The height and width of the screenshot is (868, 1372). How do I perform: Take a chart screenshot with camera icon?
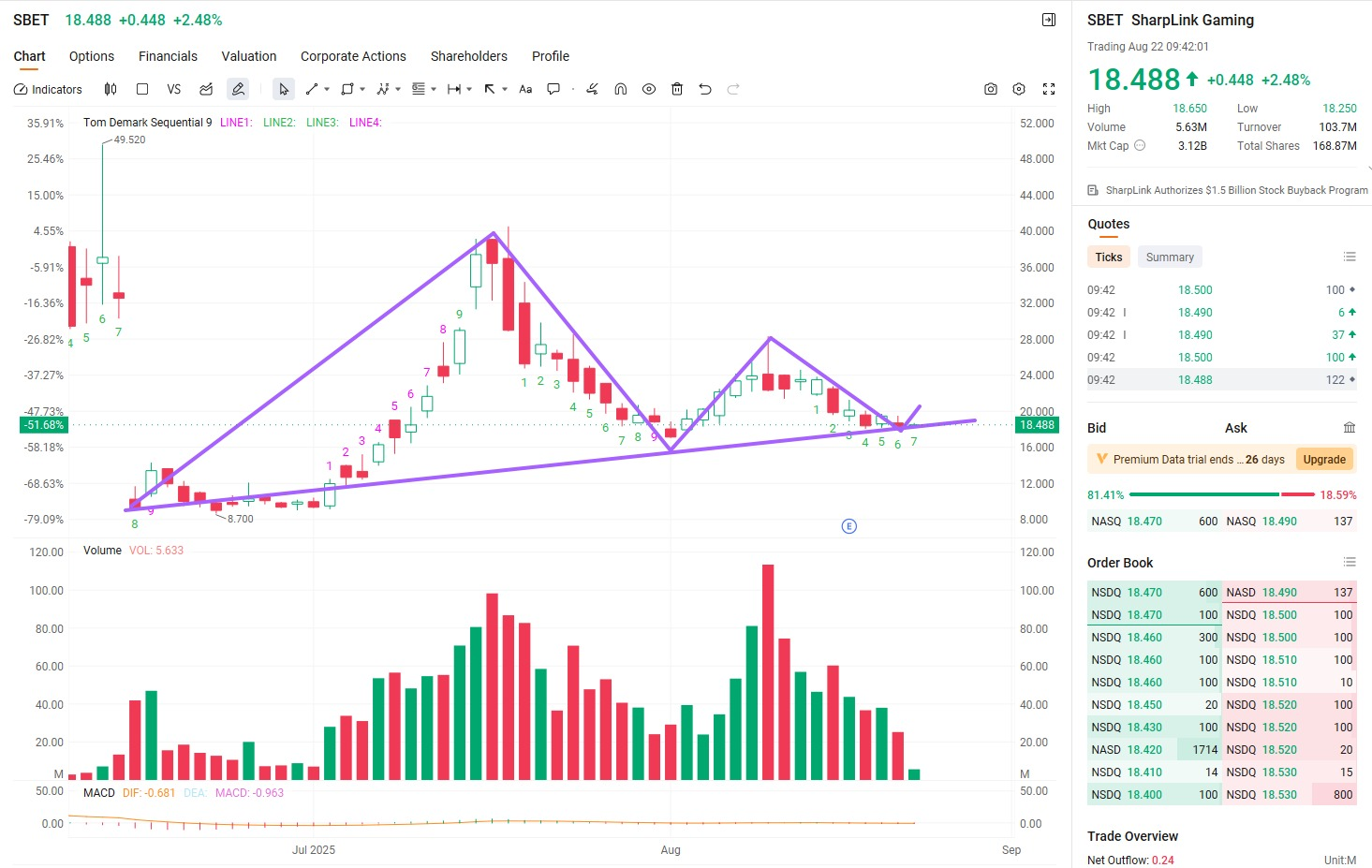[x=991, y=90]
